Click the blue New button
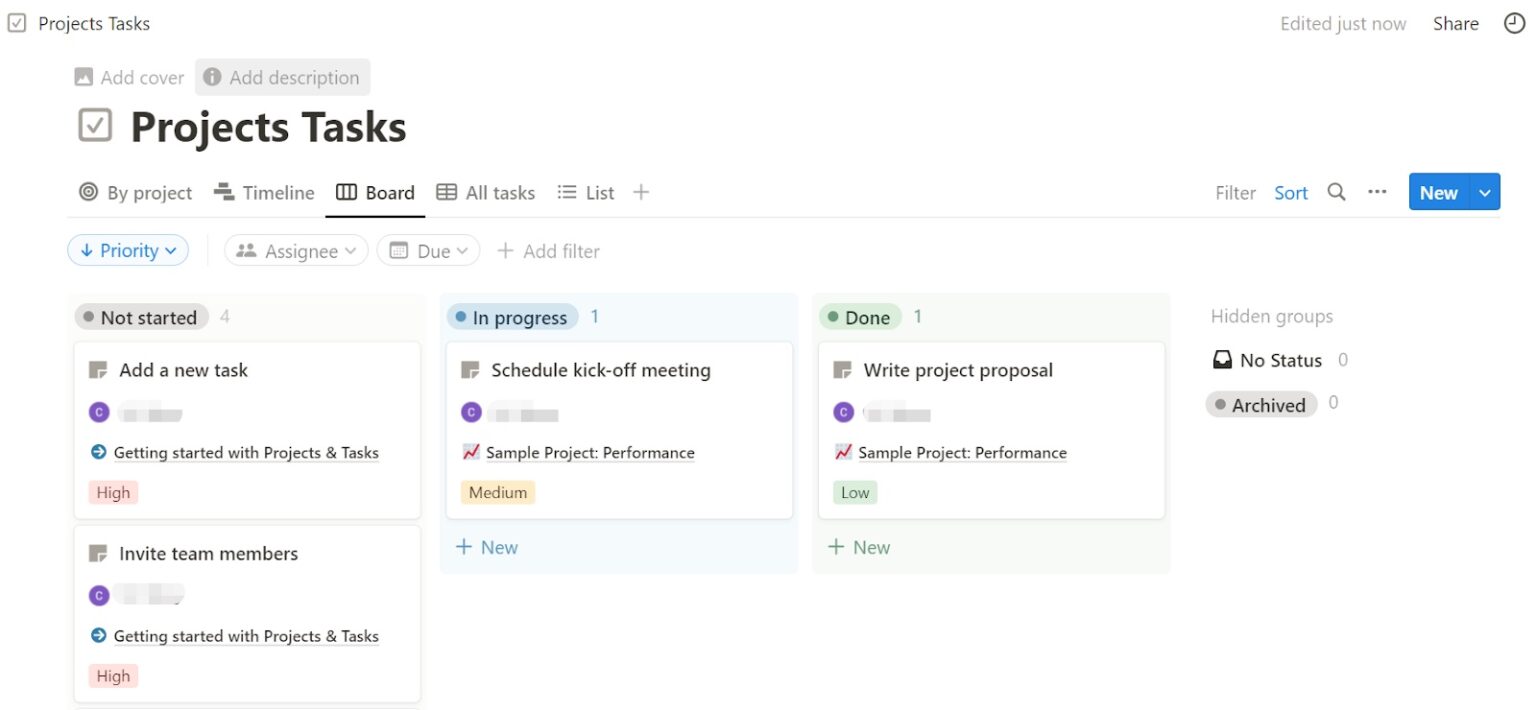The width and height of the screenshot is (1536, 710). tap(1437, 192)
